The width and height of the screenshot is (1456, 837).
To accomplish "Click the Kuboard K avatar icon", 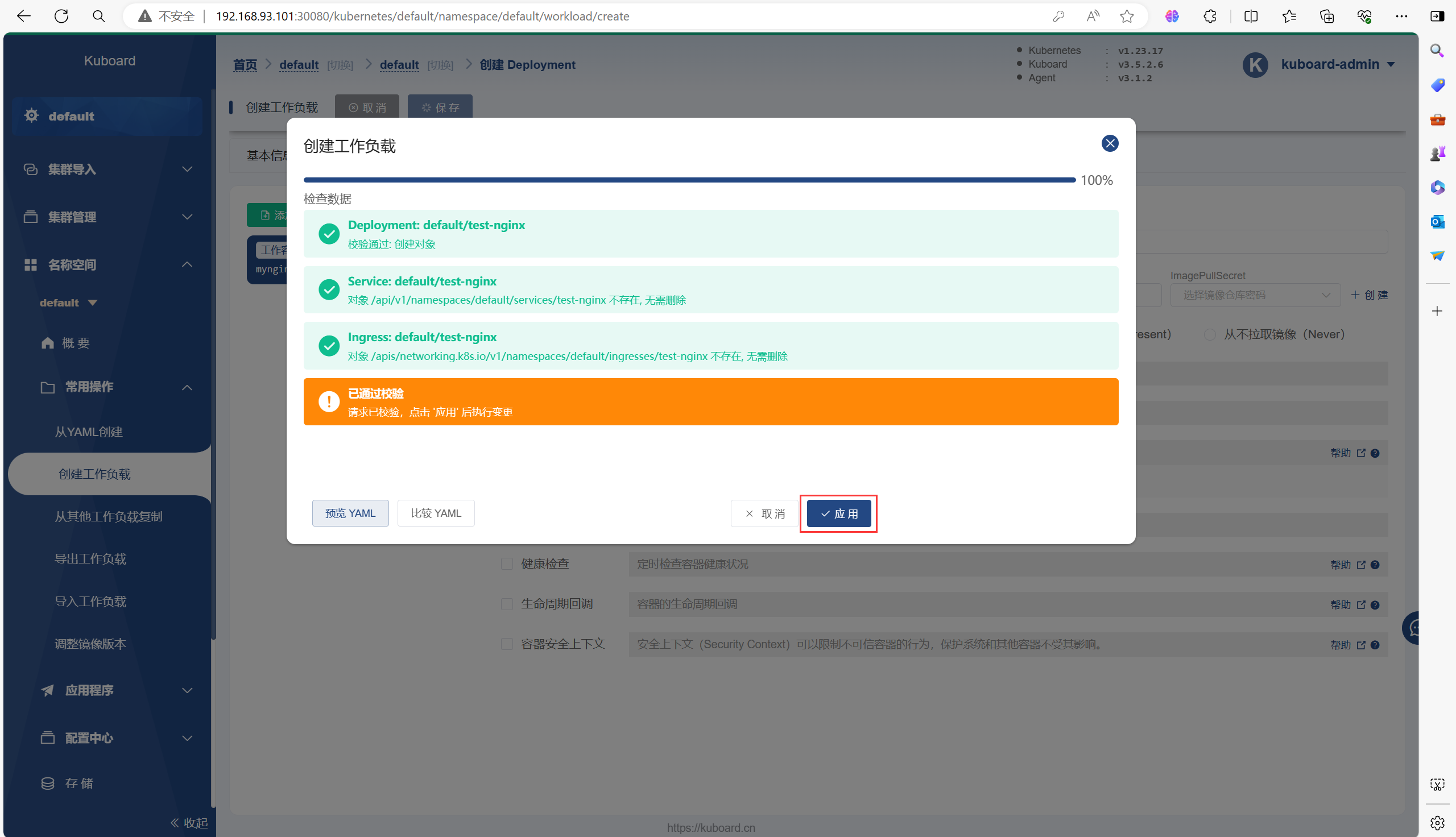I will click(1255, 64).
